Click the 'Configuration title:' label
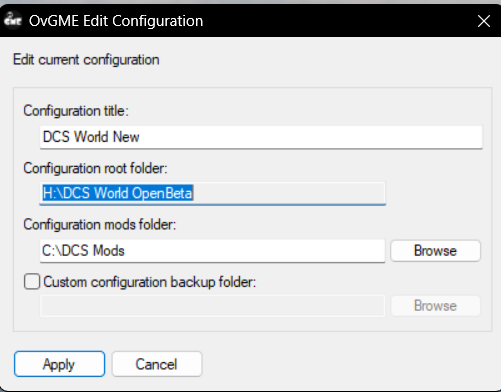Screen dimensions: 501x392 [x=76, y=111]
